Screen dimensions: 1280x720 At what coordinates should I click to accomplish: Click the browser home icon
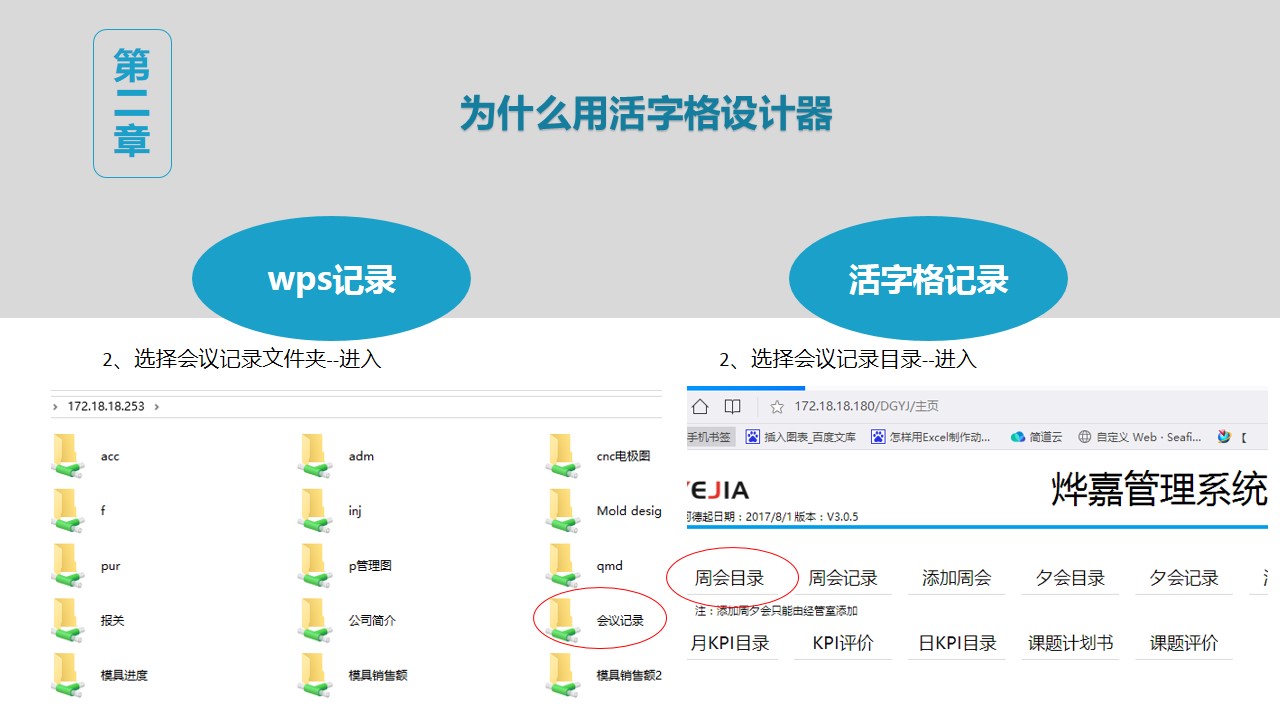[x=700, y=406]
